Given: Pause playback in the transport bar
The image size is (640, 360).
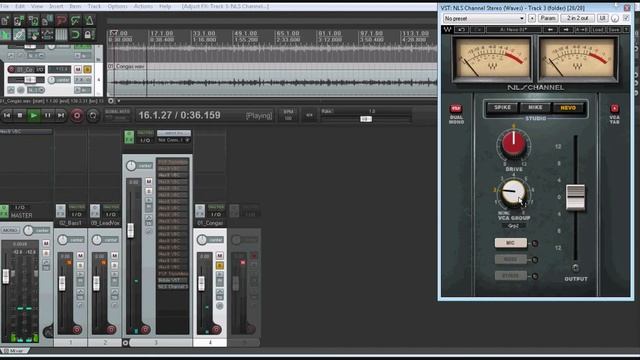Looking at the screenshot, I should tap(48, 116).
